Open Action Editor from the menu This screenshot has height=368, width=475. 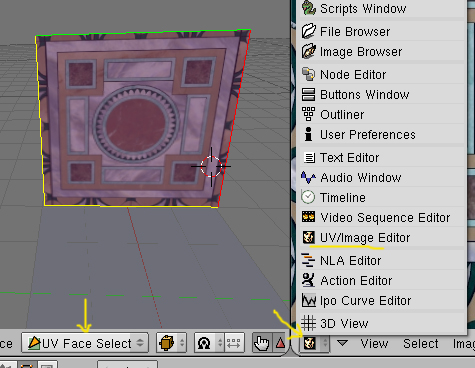382,280
